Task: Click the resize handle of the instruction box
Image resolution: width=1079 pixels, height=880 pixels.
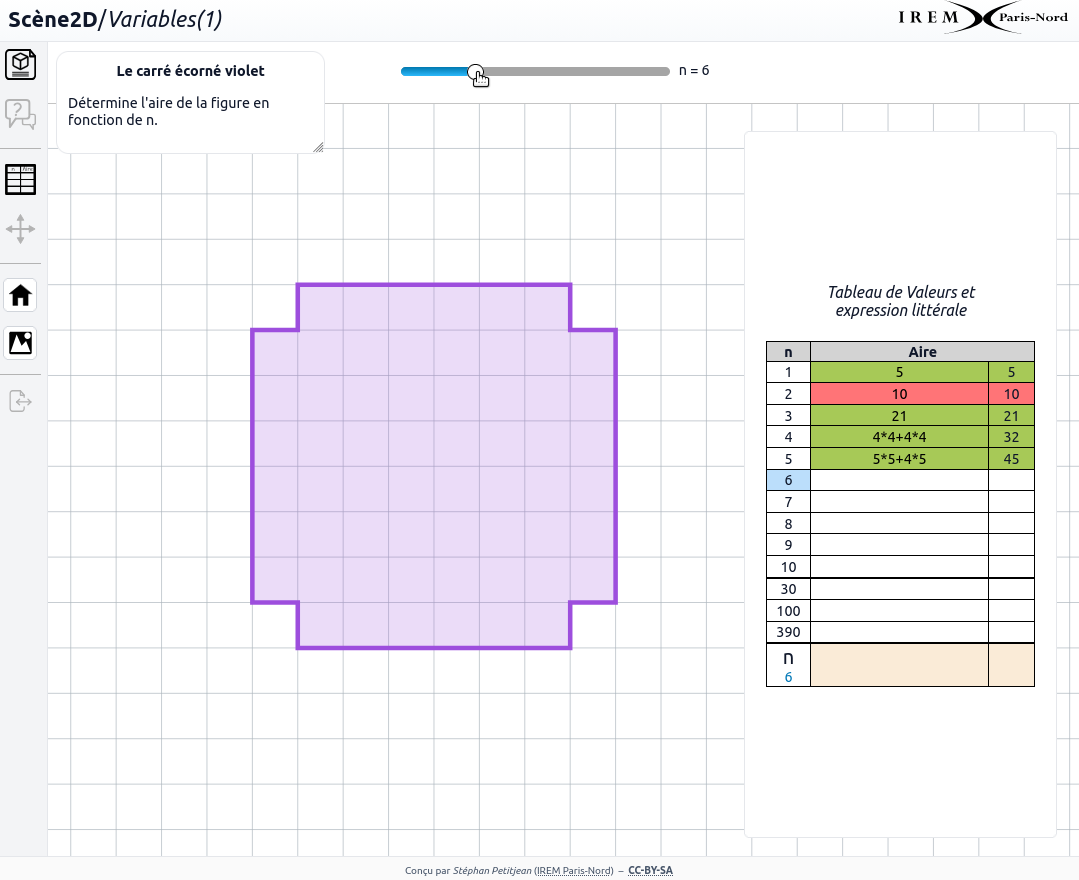Action: pos(318,147)
